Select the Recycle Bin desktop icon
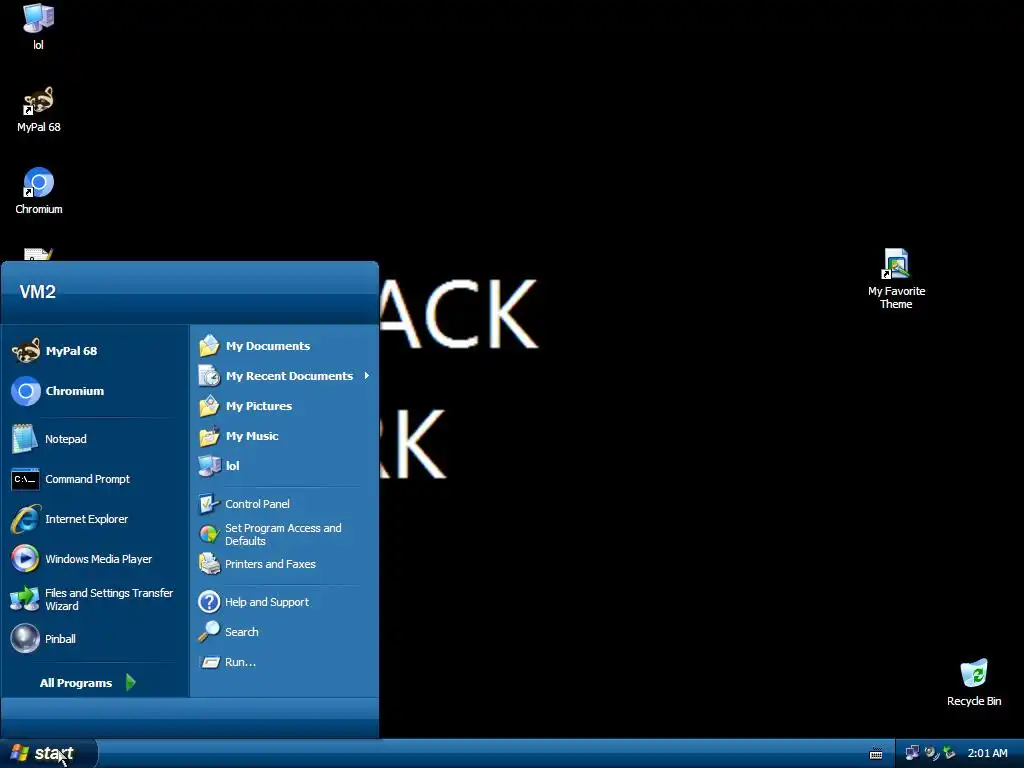 974,682
